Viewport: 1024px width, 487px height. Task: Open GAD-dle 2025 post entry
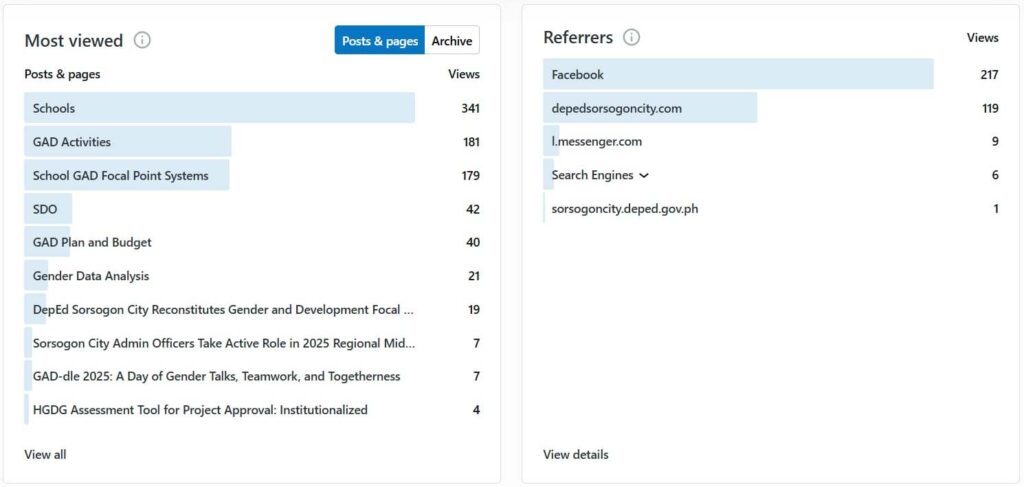click(216, 377)
